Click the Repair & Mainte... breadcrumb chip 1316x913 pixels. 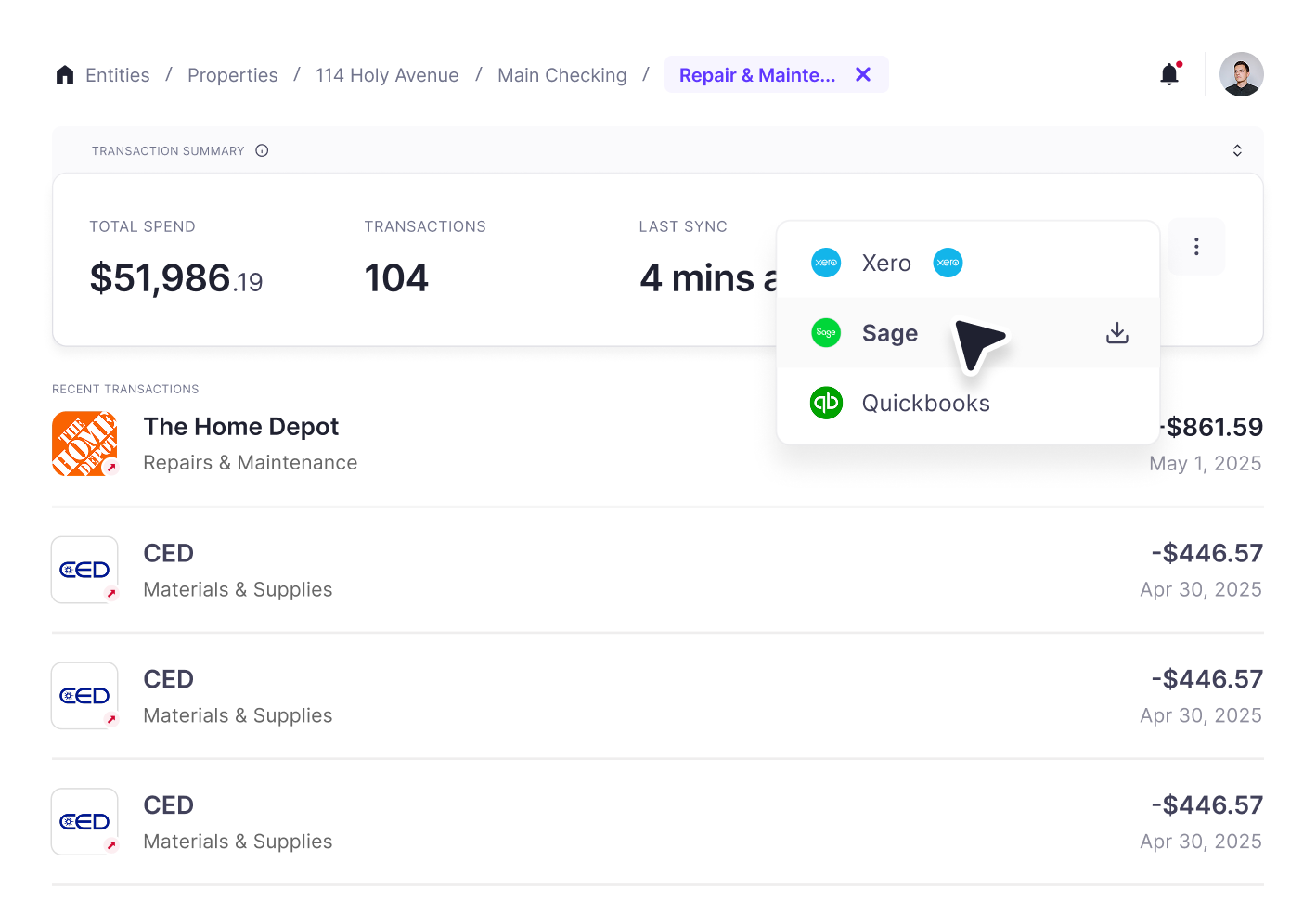tap(777, 74)
